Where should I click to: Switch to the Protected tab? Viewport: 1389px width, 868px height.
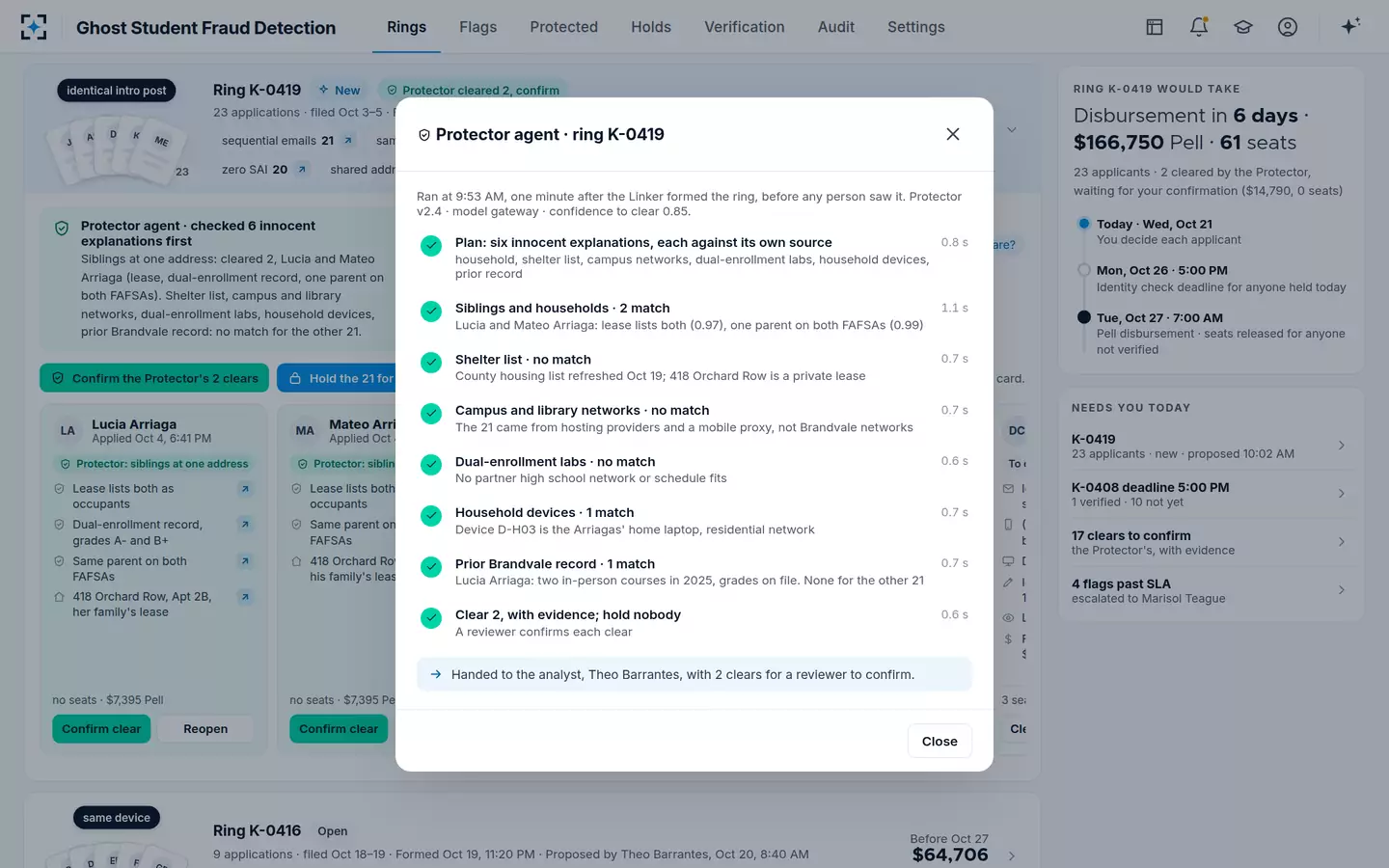[563, 27]
